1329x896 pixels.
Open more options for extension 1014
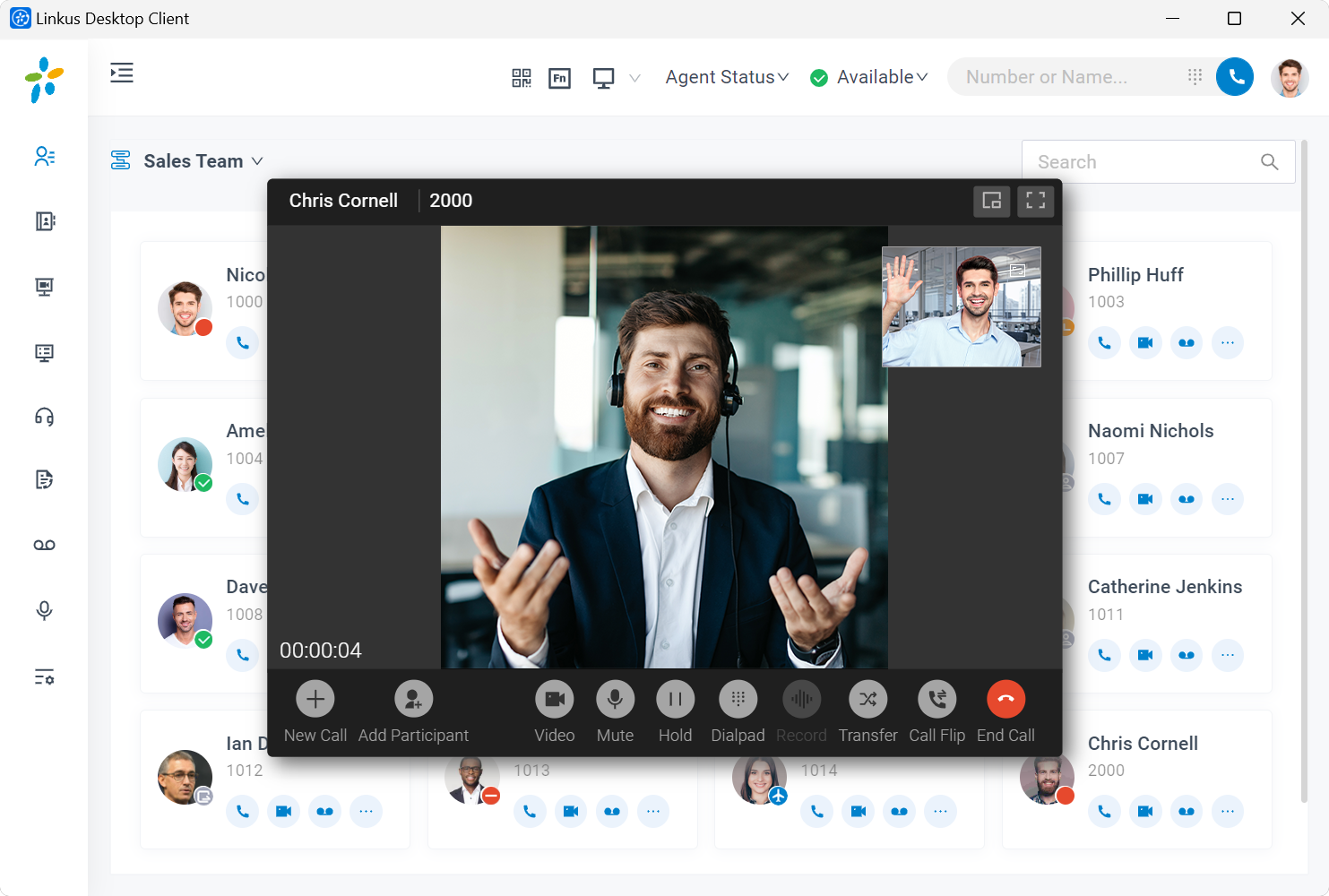(x=940, y=811)
